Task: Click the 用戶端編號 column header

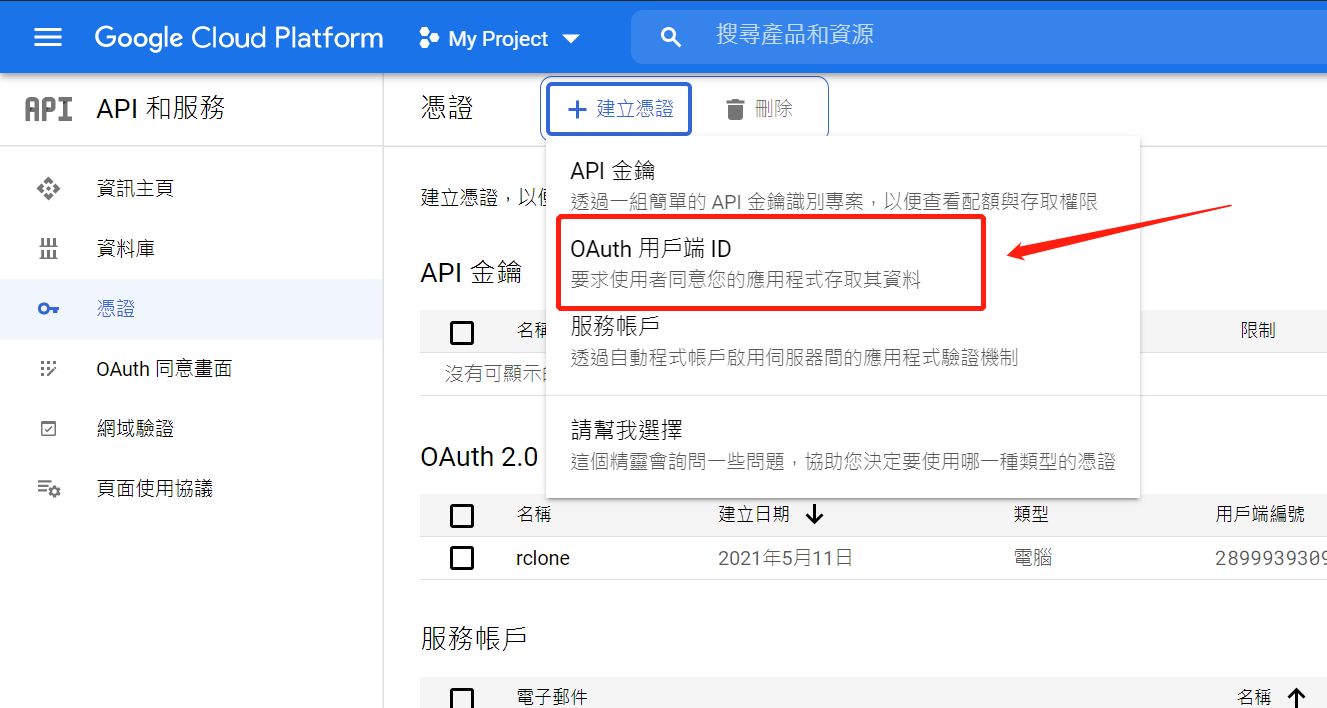Action: (1260, 515)
